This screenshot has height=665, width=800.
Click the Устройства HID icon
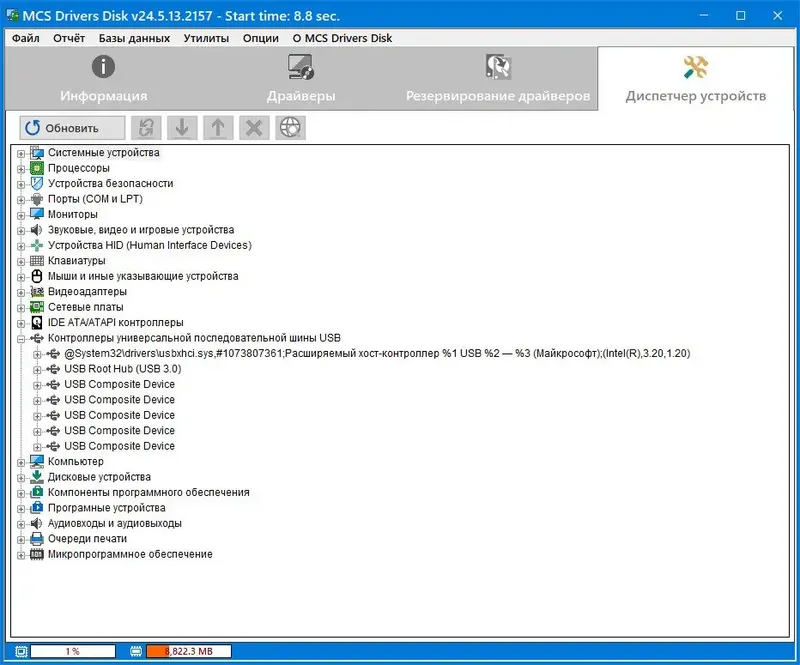tap(37, 245)
